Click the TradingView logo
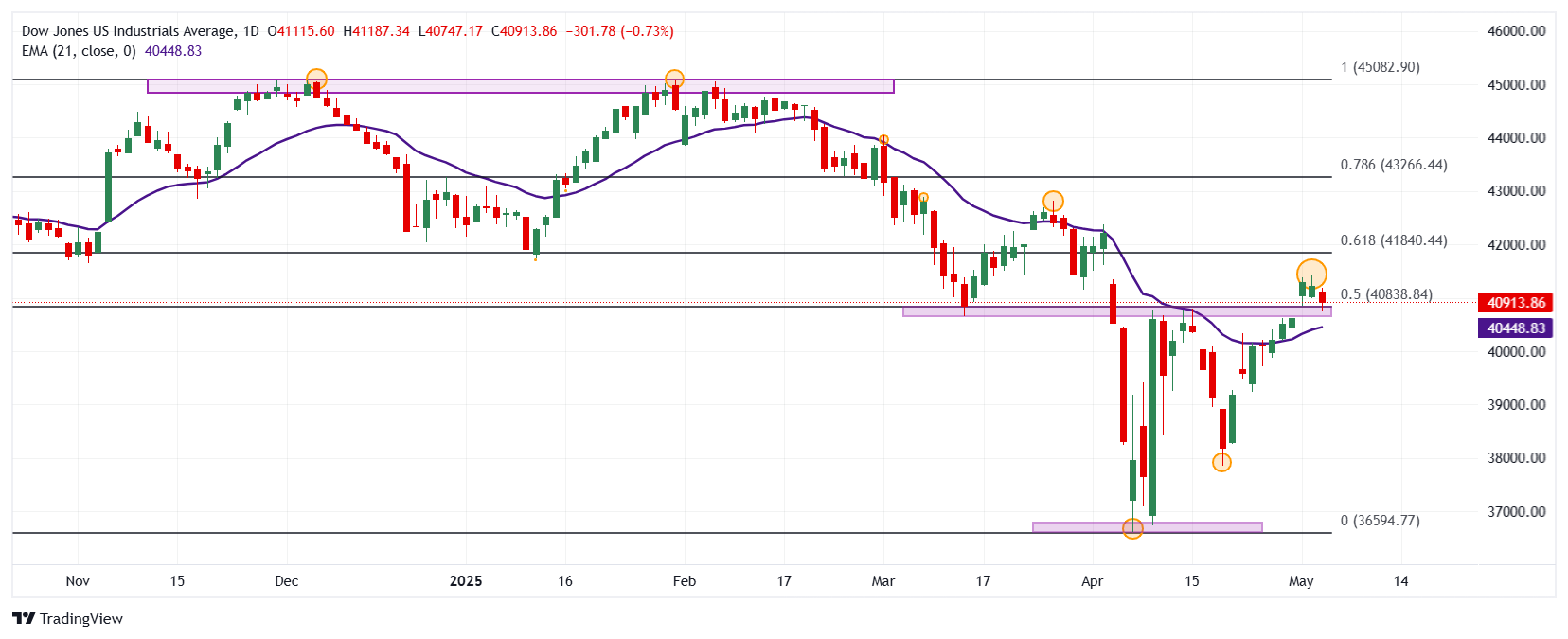The width and height of the screenshot is (1568, 639). [67, 618]
